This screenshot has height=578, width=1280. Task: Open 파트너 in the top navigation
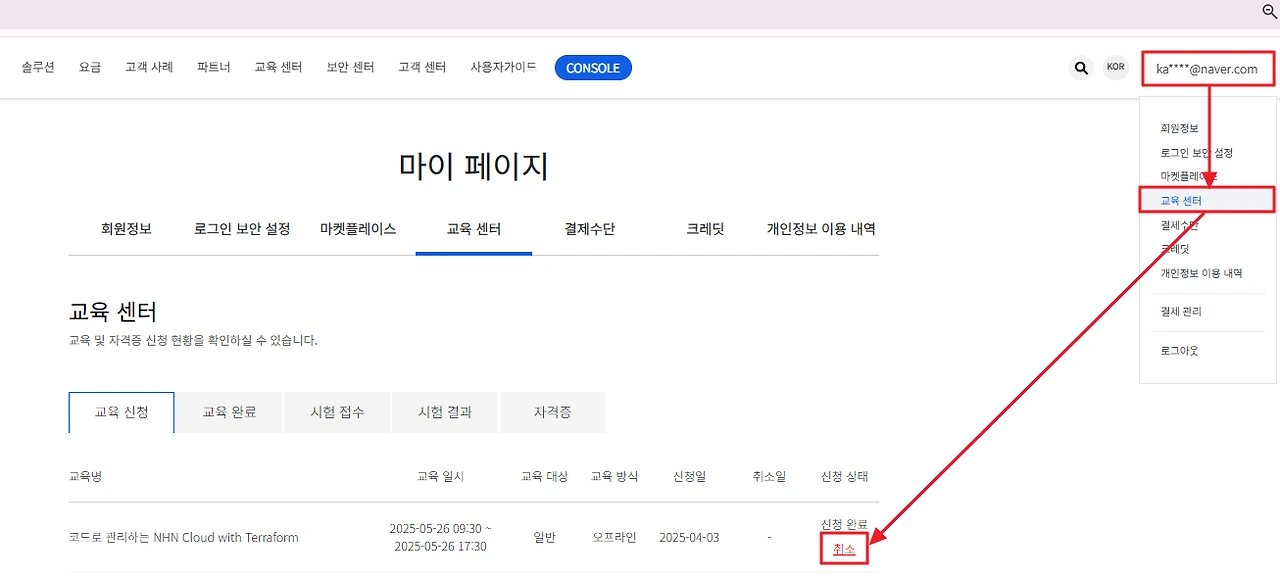pyautogui.click(x=214, y=67)
